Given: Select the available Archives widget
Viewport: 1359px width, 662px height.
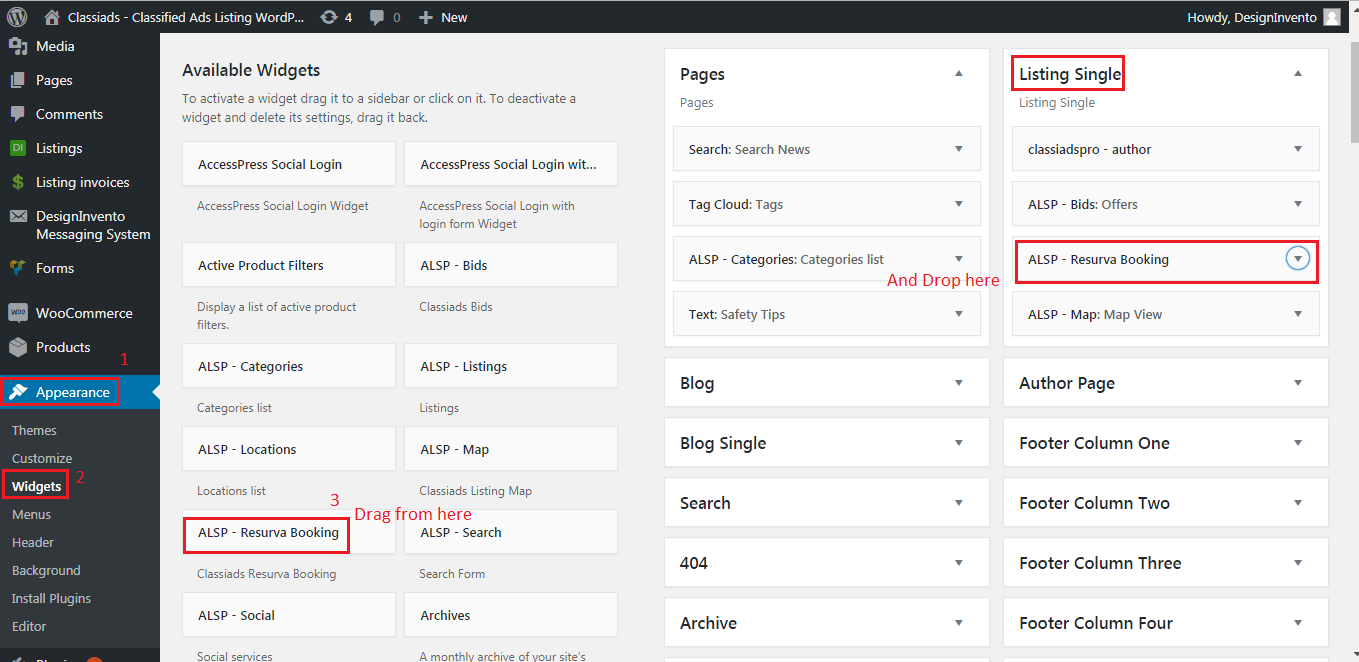Looking at the screenshot, I should pyautogui.click(x=511, y=615).
